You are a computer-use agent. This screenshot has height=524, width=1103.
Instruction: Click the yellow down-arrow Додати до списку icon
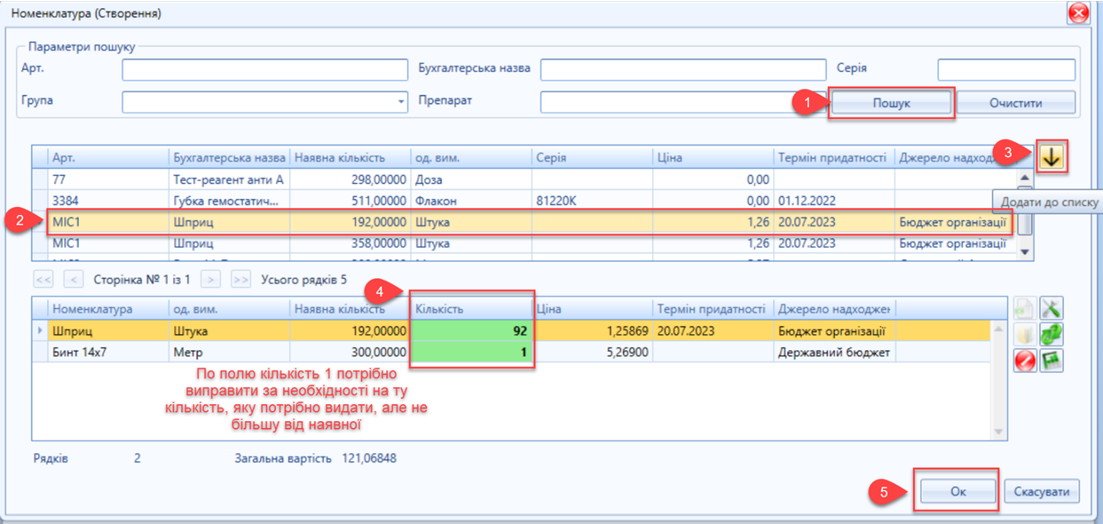click(1051, 158)
